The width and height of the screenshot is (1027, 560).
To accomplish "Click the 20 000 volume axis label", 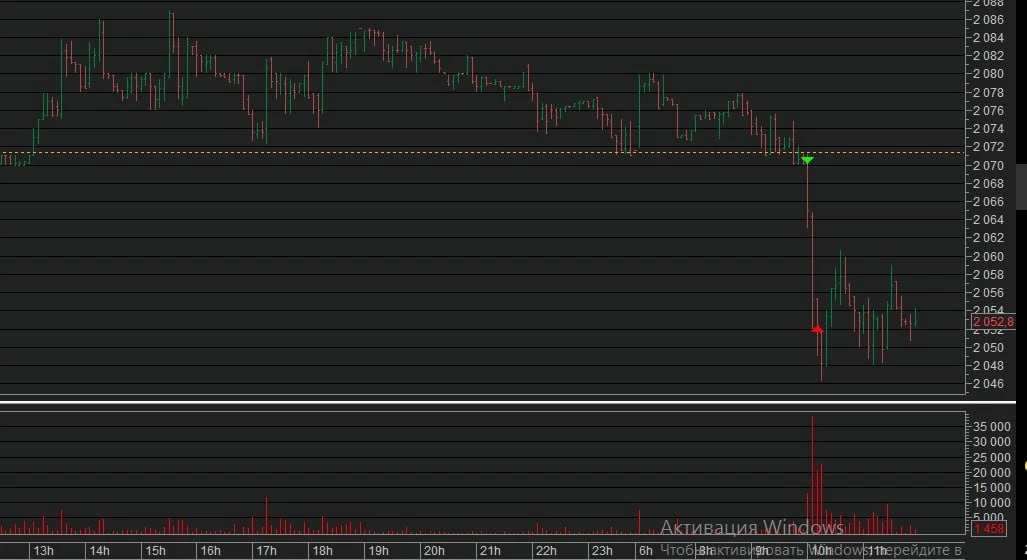I will point(991,472).
